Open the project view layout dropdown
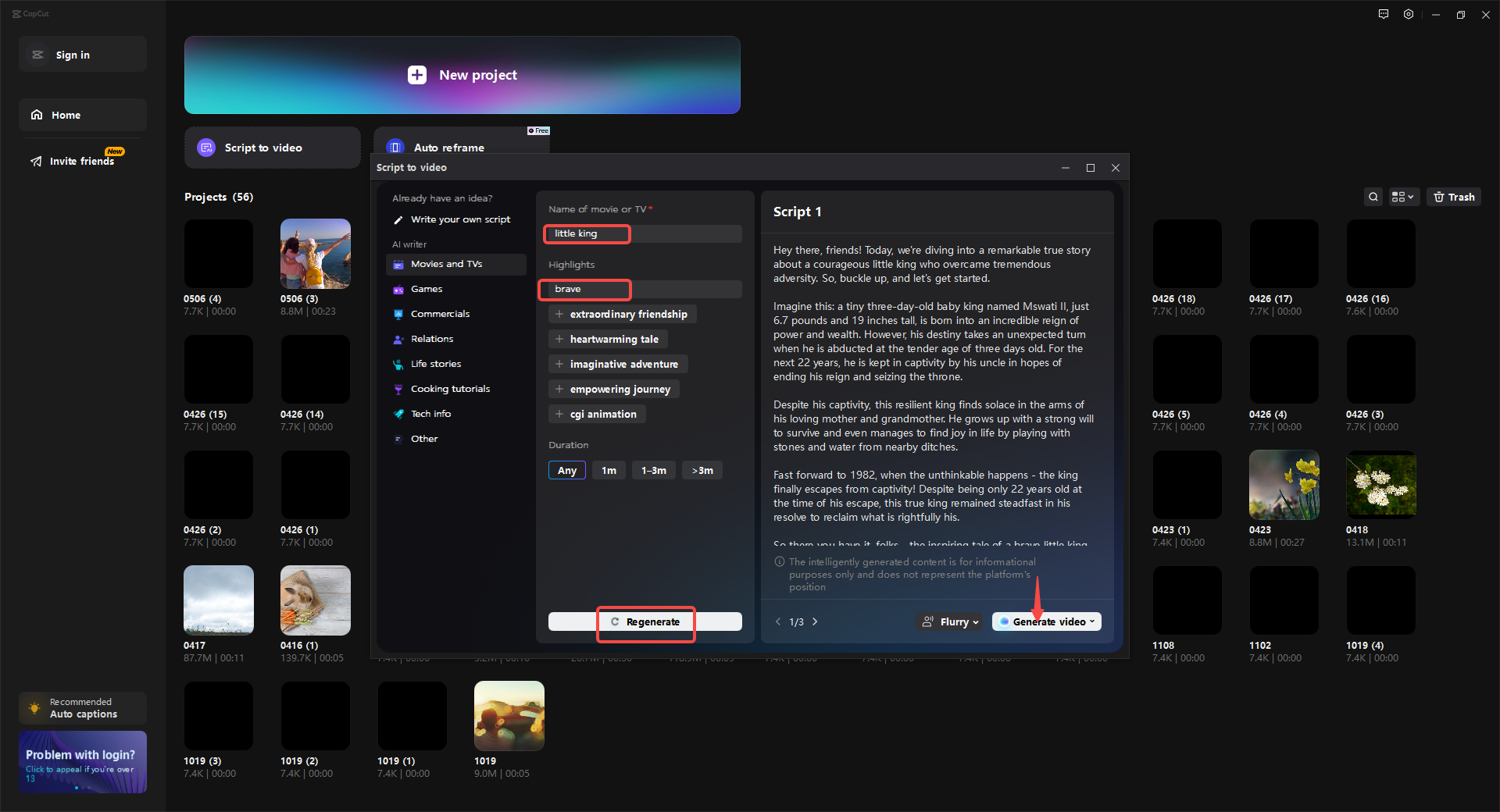The image size is (1500, 812). pos(1402,197)
